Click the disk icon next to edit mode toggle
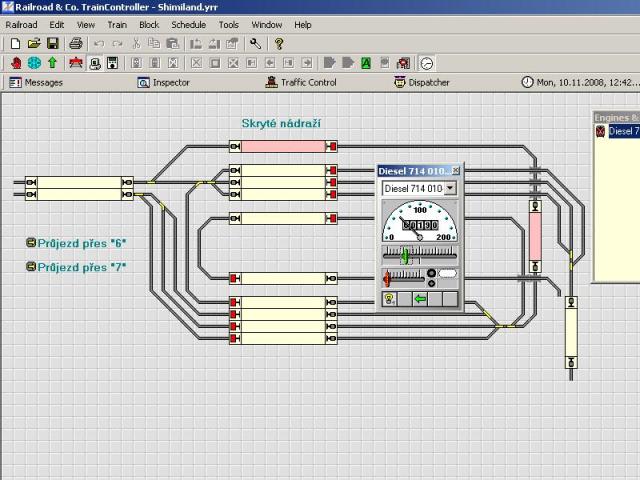Viewport: 640px width, 480px height. coord(113,63)
